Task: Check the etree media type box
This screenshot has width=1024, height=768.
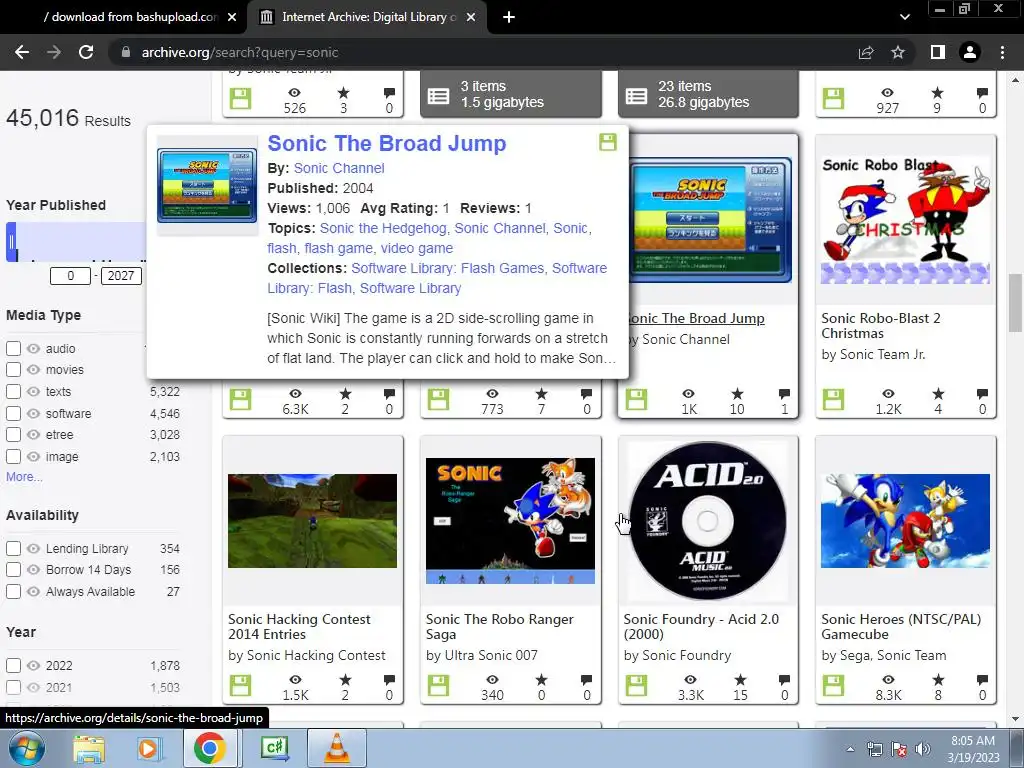Action: 13,435
